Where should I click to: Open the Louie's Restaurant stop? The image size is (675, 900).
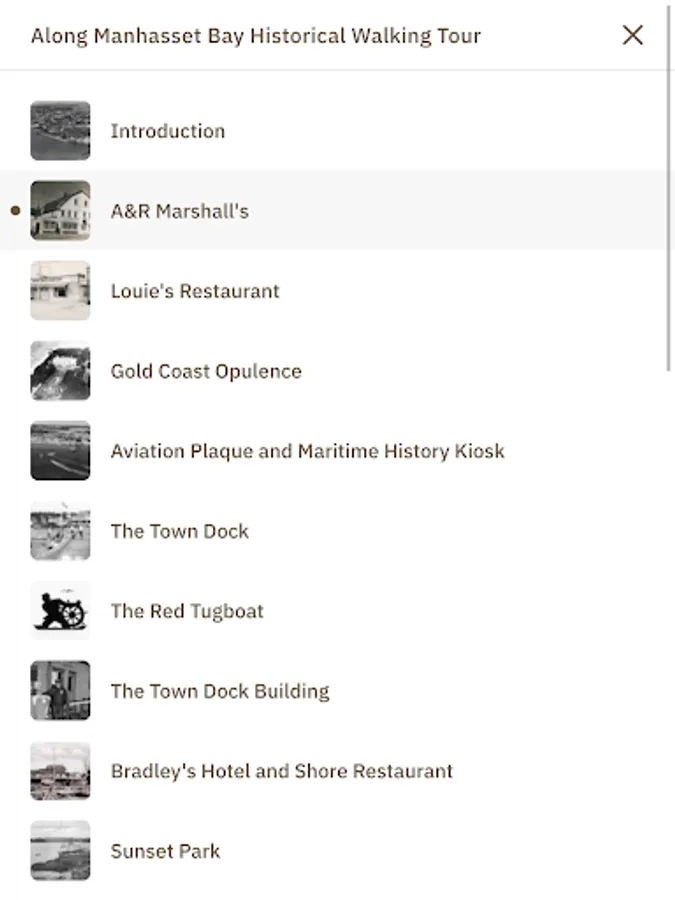195,291
